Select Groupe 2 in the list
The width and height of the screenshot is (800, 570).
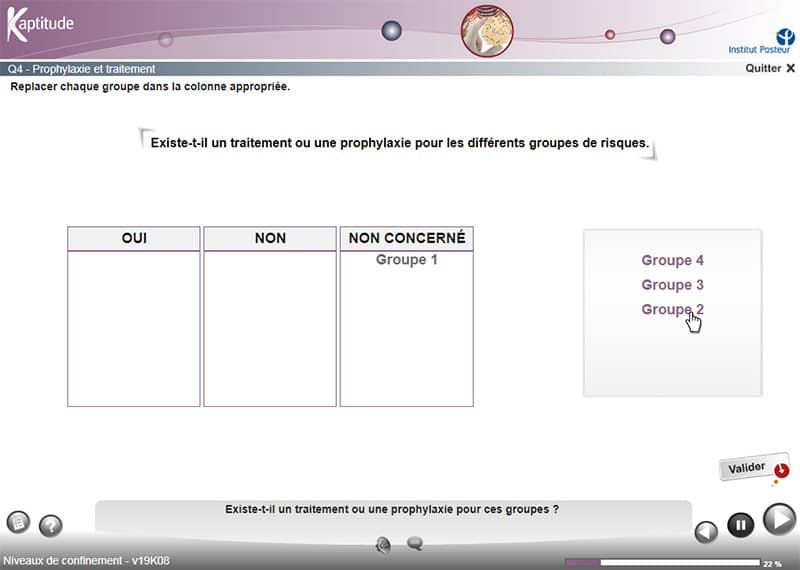click(672, 309)
